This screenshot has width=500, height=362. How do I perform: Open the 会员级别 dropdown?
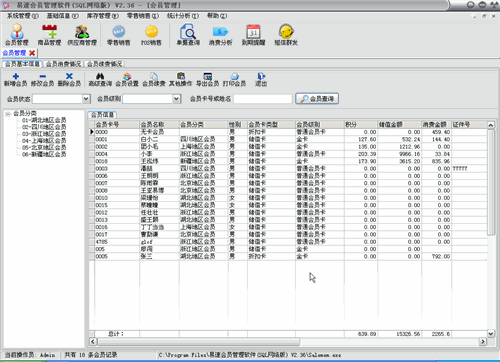176,99
